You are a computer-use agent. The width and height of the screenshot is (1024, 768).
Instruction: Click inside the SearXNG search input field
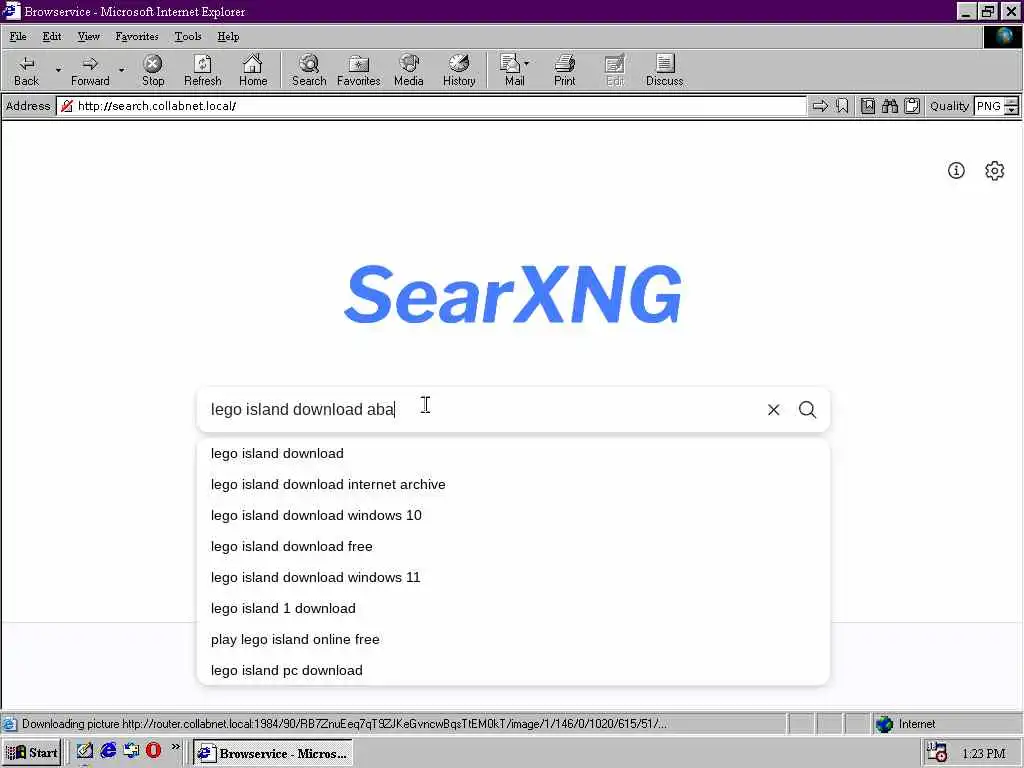tap(480, 409)
